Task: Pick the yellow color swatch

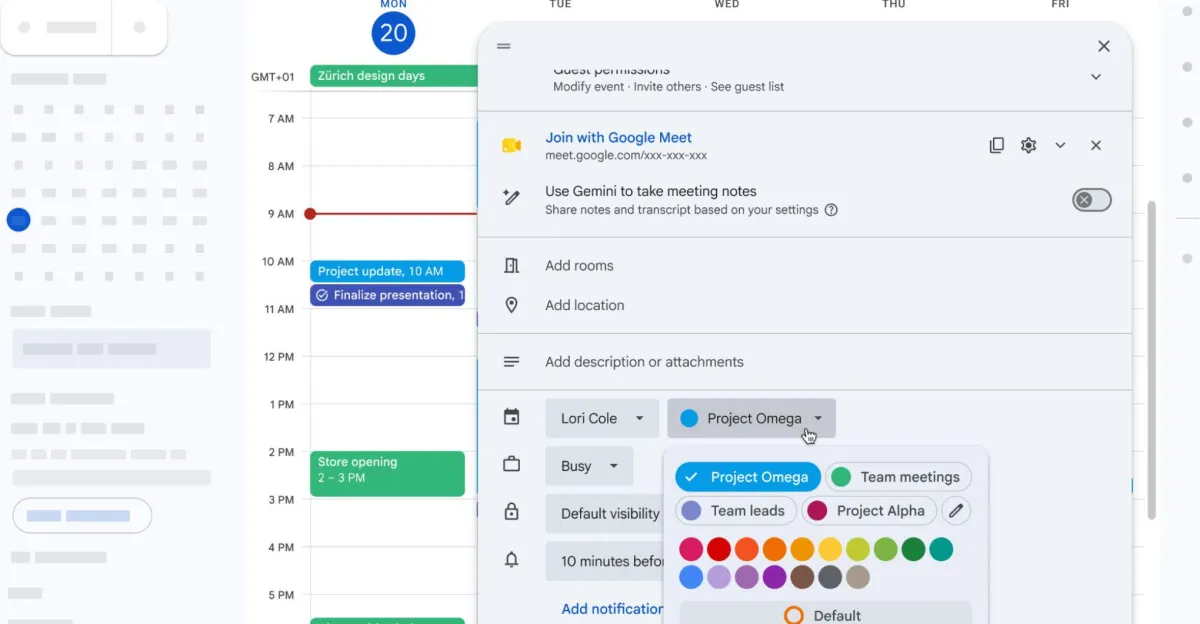Action: pos(830,549)
